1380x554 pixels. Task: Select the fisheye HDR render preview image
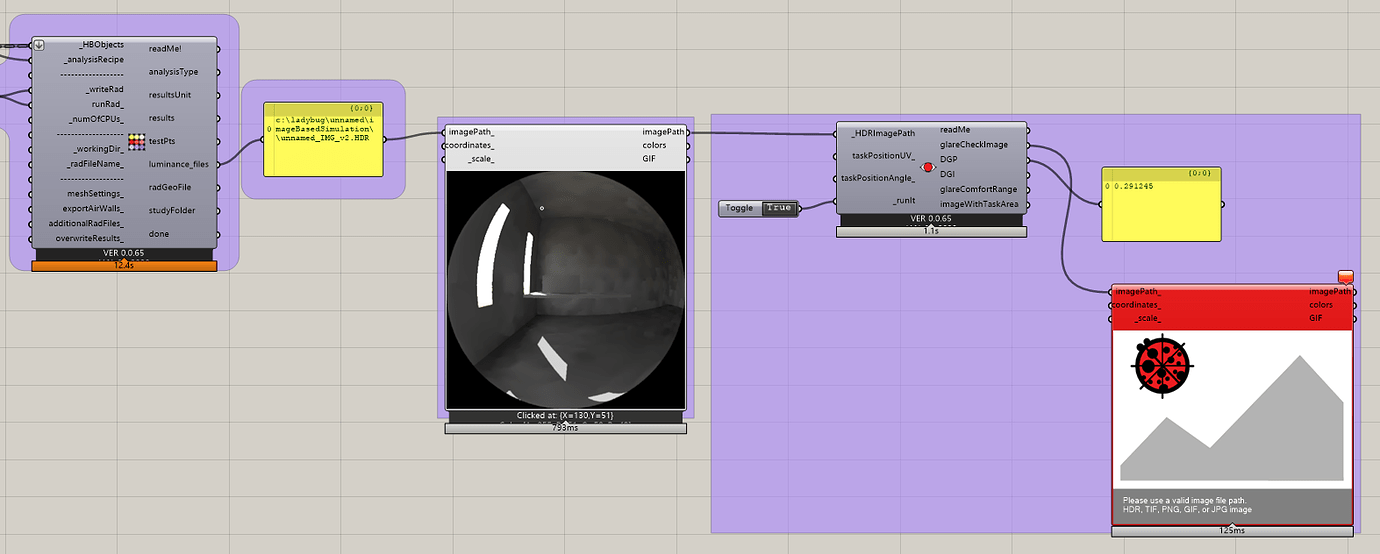[x=565, y=290]
